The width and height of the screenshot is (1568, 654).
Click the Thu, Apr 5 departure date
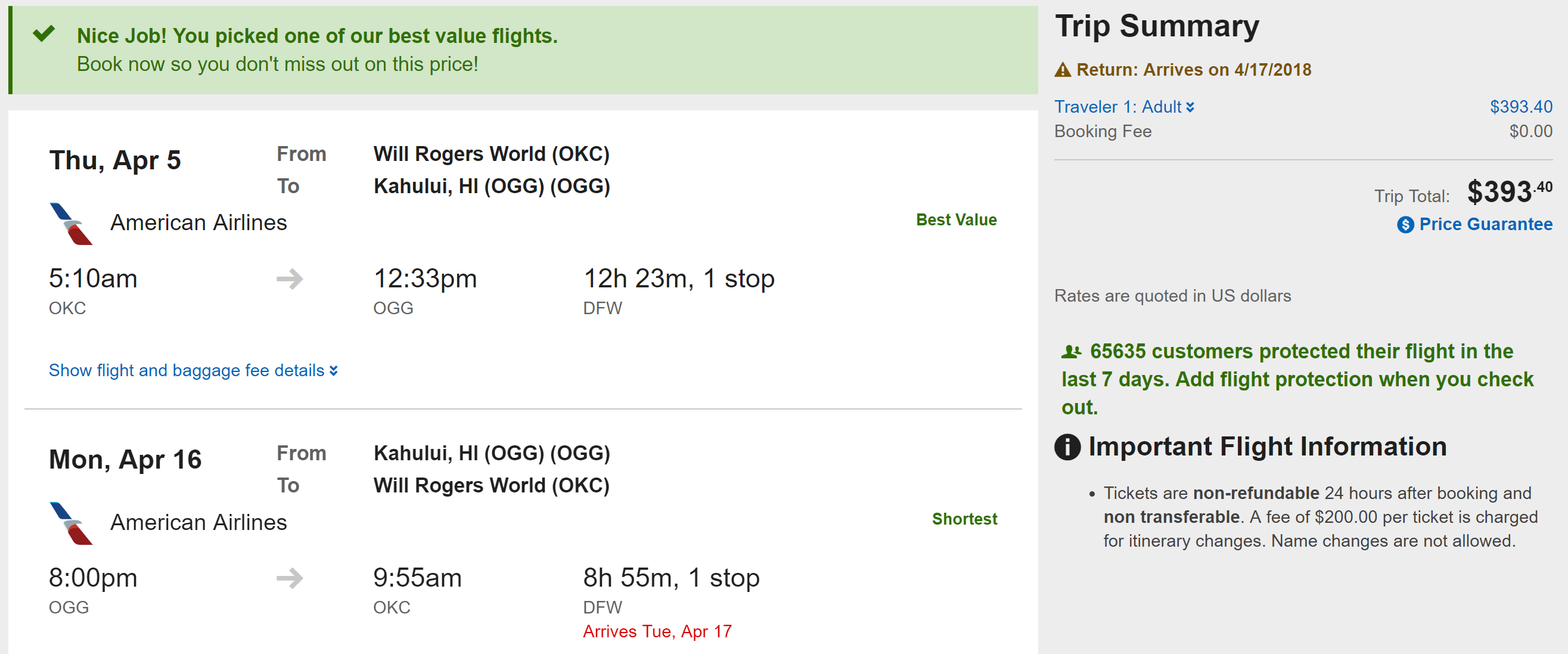115,160
